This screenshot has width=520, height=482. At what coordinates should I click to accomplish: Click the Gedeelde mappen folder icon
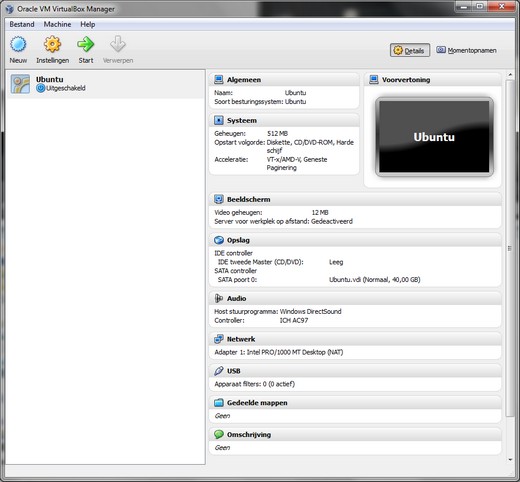[x=219, y=403]
